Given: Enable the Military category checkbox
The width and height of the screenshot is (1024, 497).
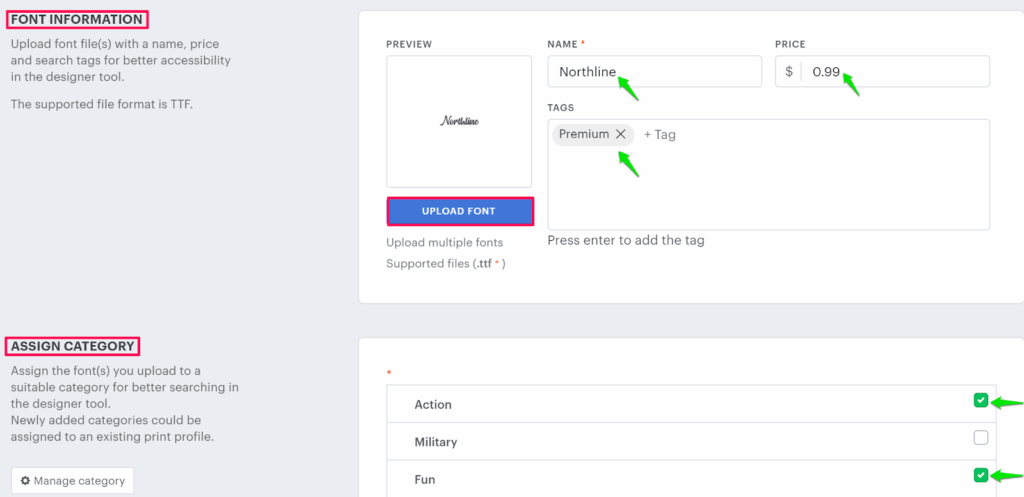Looking at the screenshot, I should click(980, 438).
